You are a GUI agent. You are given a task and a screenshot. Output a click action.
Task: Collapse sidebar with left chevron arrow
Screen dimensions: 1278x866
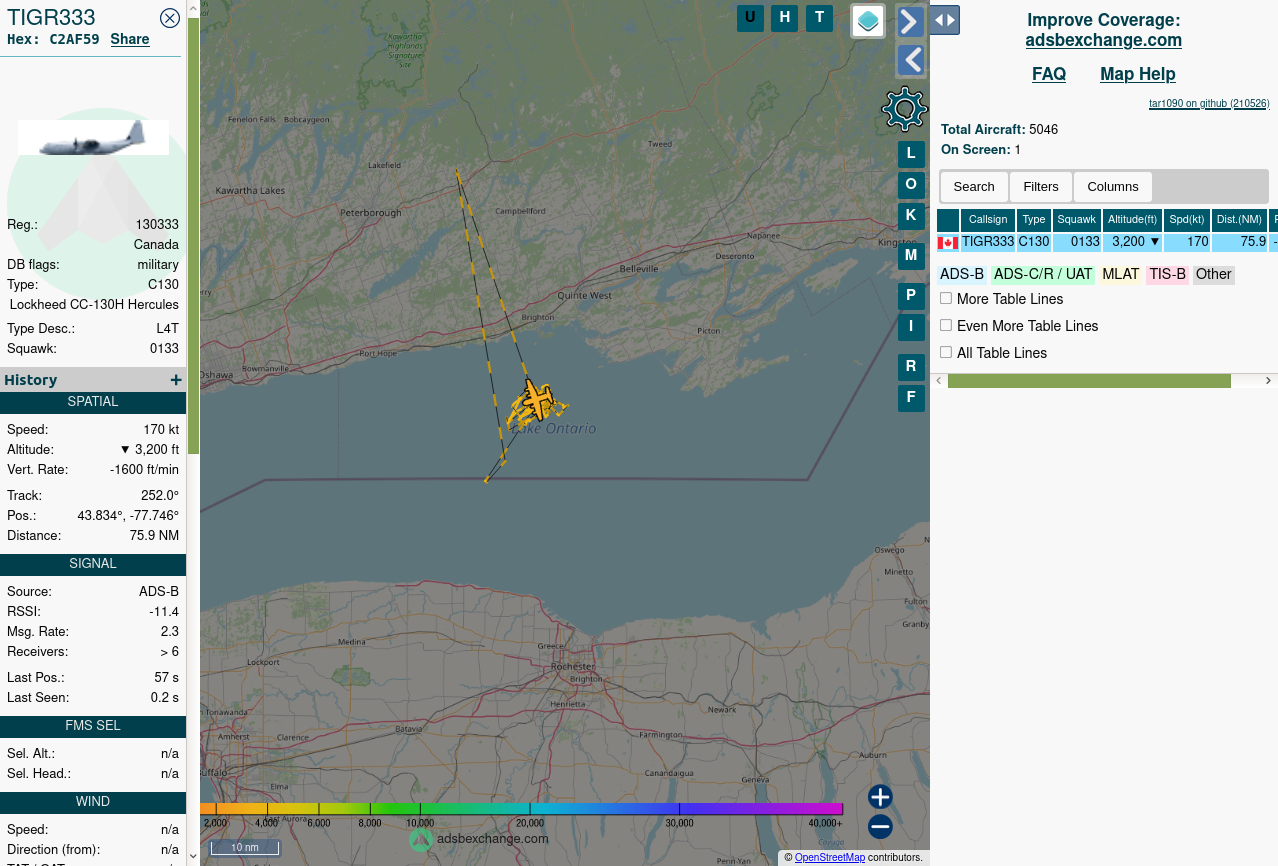(x=910, y=60)
